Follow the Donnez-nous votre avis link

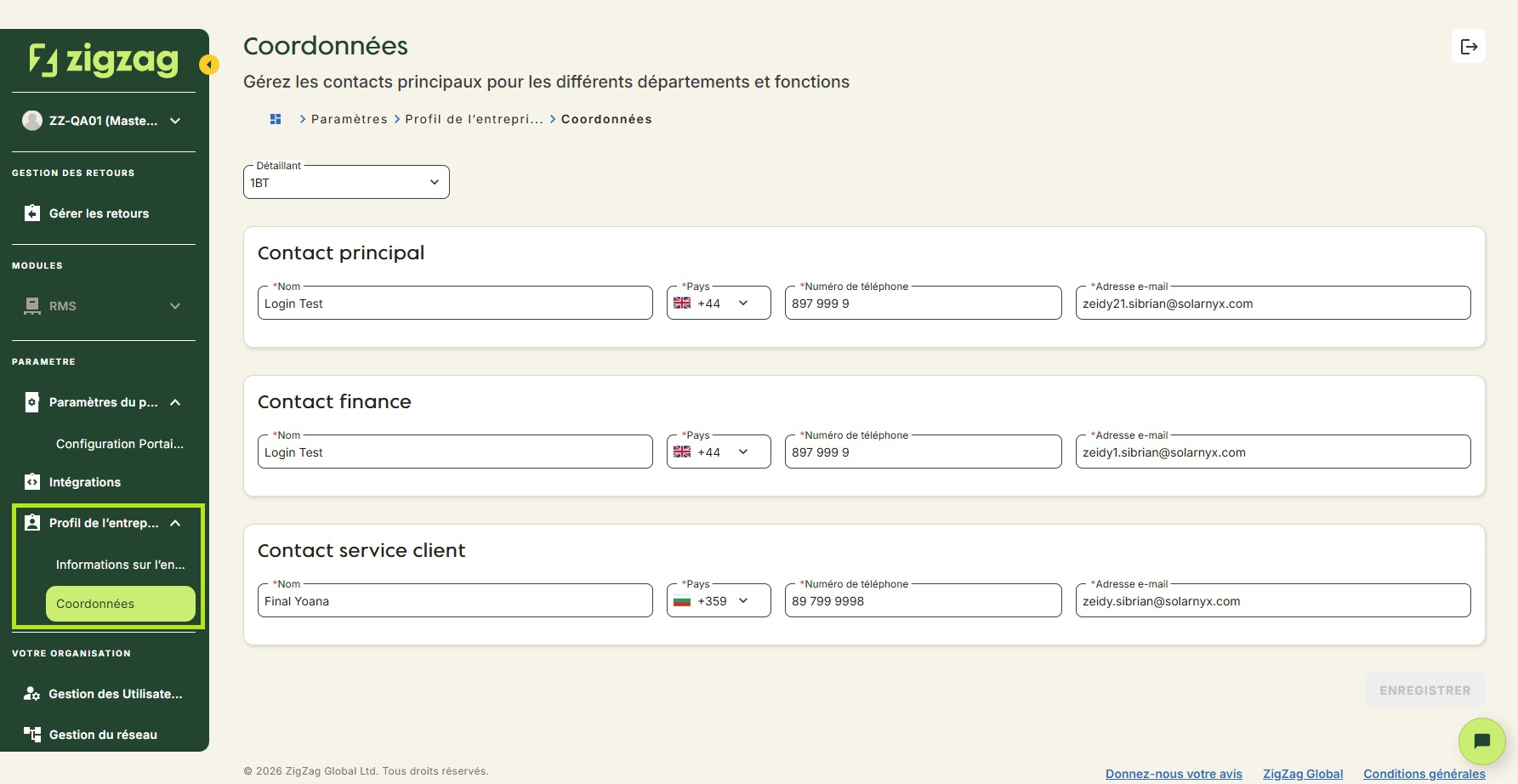pos(1174,774)
